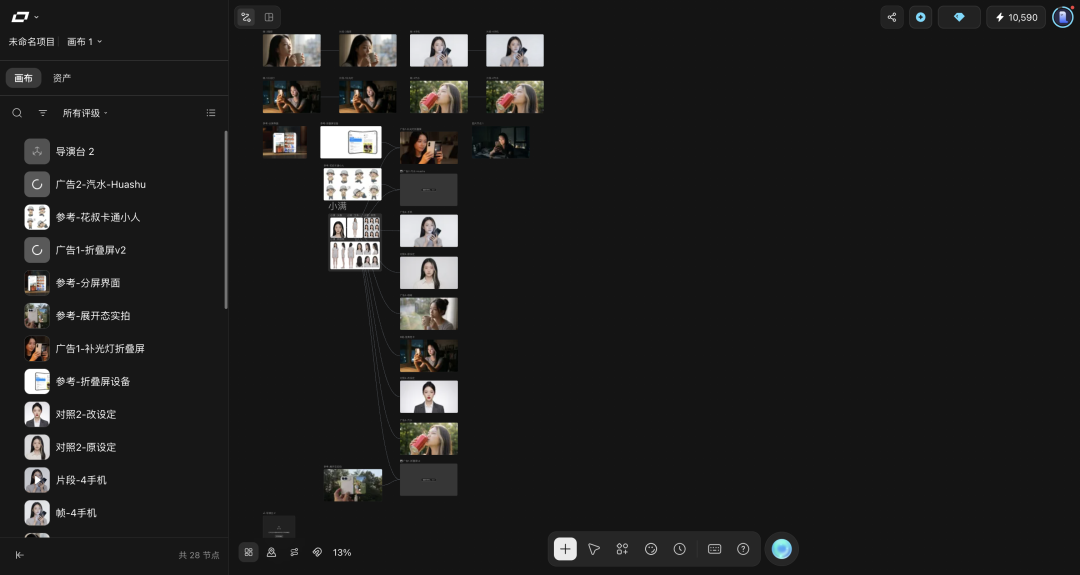Image resolution: width=1080 pixels, height=575 pixels.
Task: Click the dark desk scene node thumbnail
Action: click(500, 143)
